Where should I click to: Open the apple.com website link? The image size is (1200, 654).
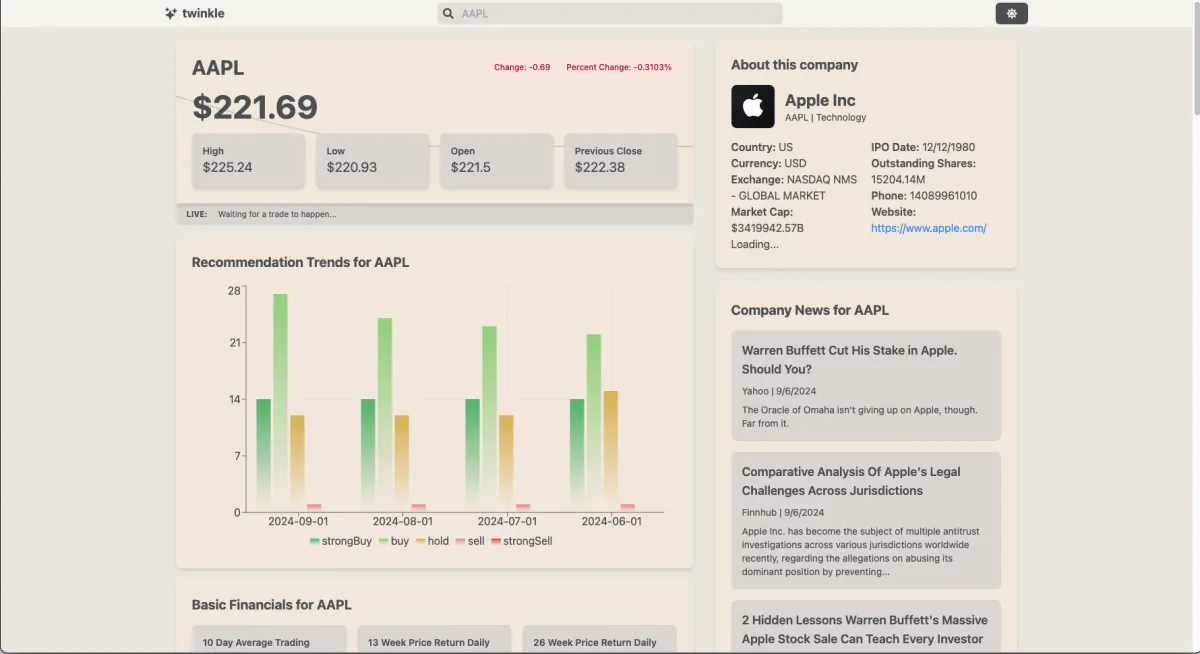(x=929, y=228)
